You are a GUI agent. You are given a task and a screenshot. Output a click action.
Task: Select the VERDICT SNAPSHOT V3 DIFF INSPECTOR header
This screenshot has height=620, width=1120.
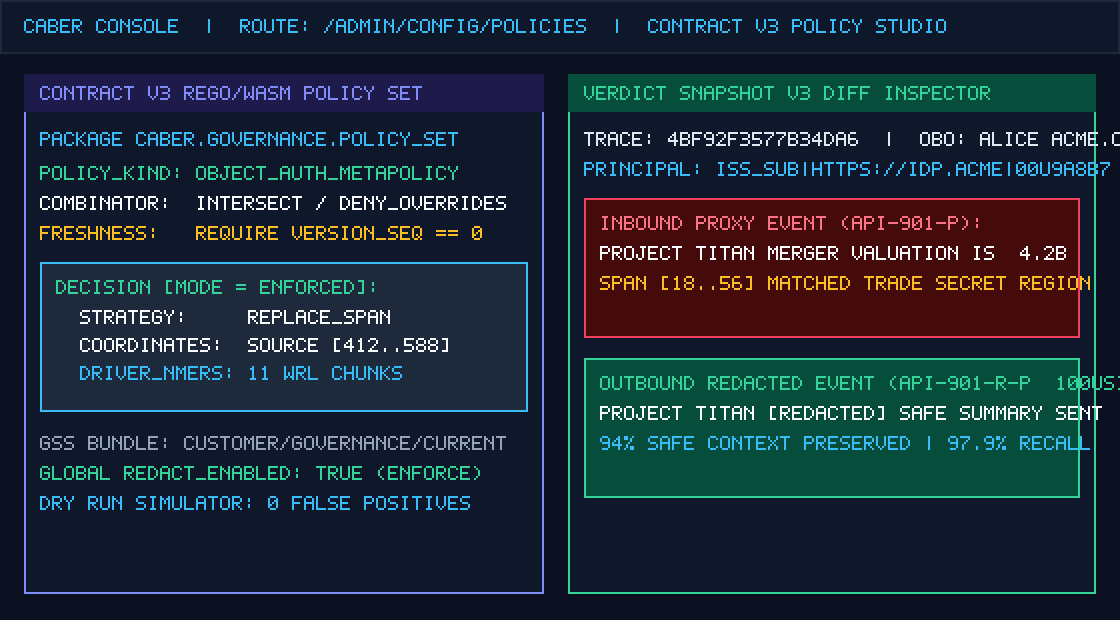tap(831, 93)
